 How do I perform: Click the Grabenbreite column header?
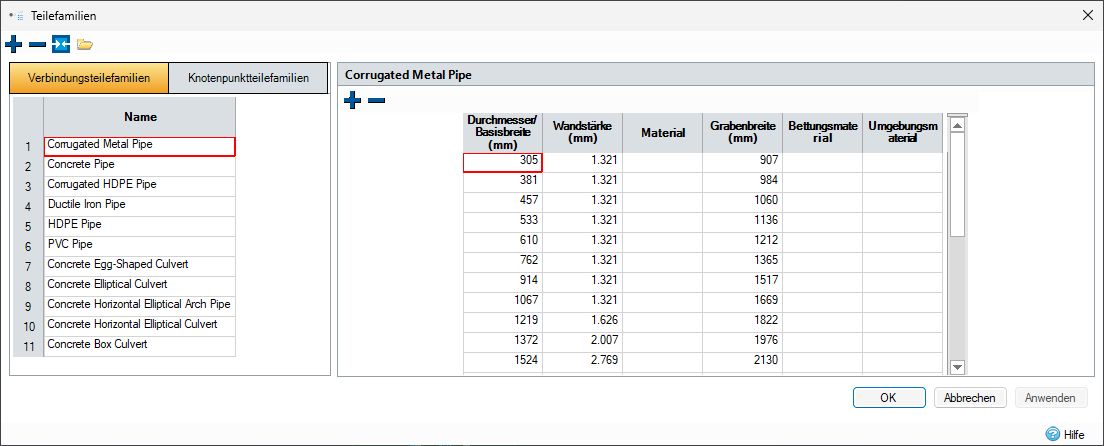[742, 132]
